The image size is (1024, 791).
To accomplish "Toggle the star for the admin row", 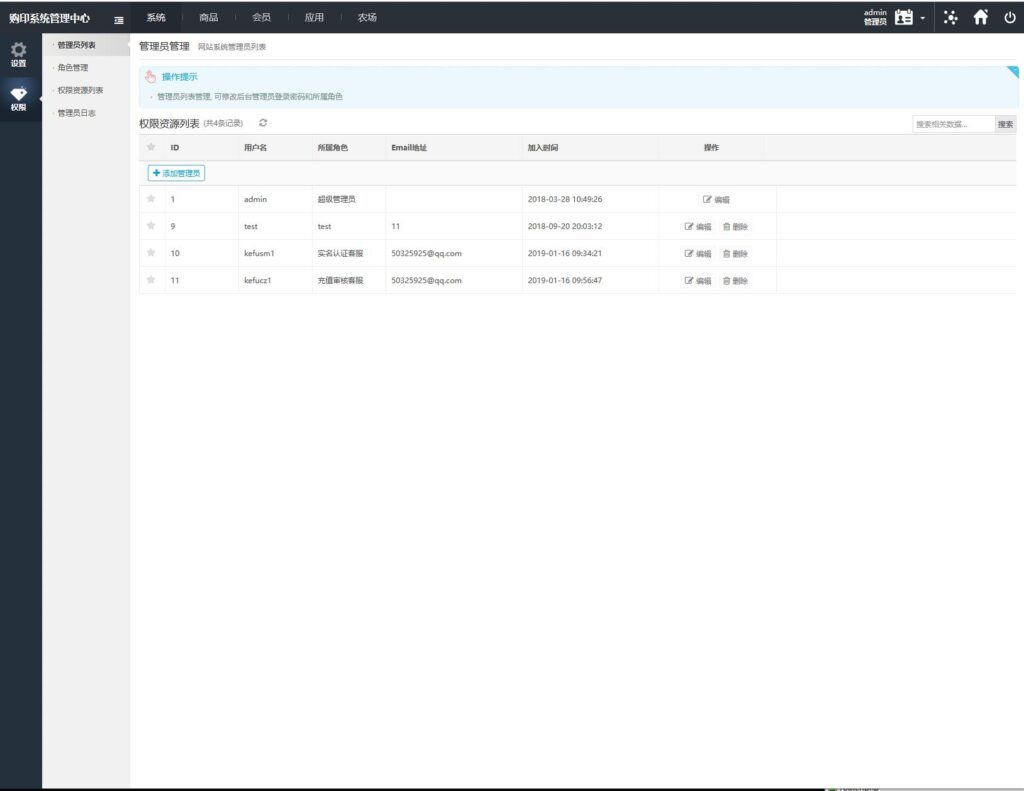I will tap(151, 199).
